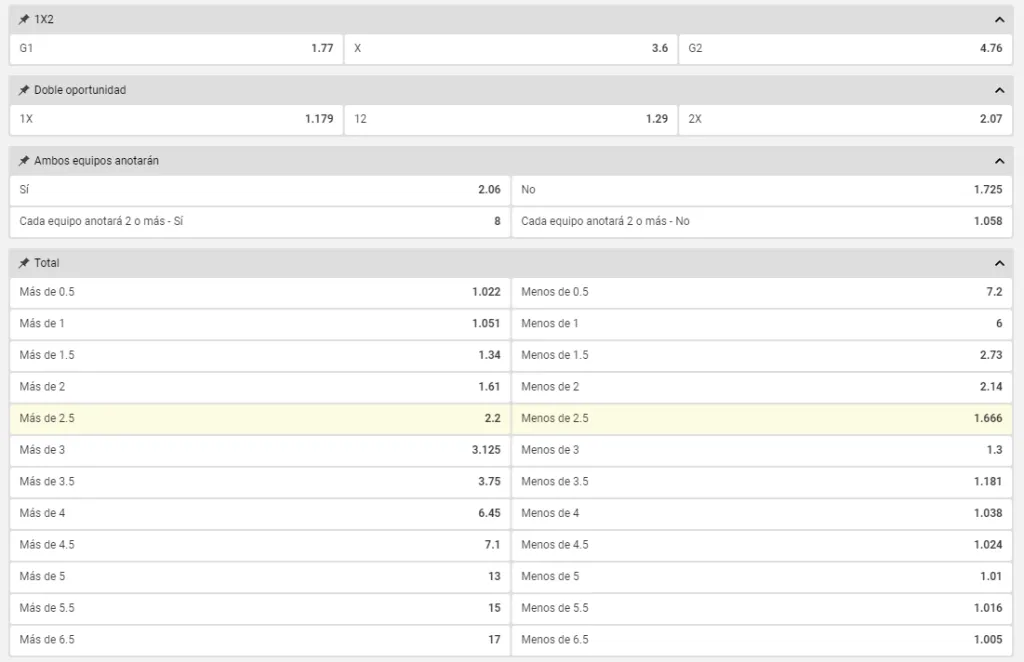Choose No at odds 1.725

pos(762,189)
